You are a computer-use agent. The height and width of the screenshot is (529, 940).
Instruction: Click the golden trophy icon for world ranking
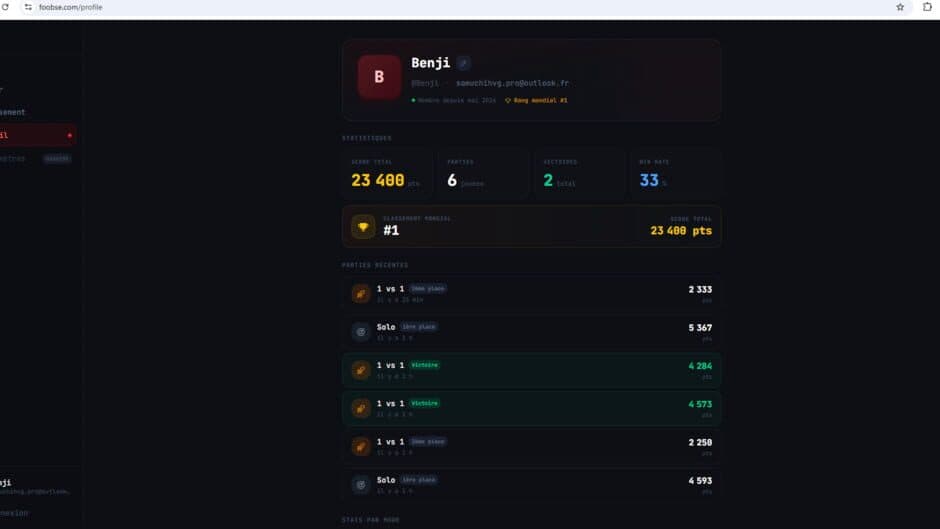click(363, 227)
